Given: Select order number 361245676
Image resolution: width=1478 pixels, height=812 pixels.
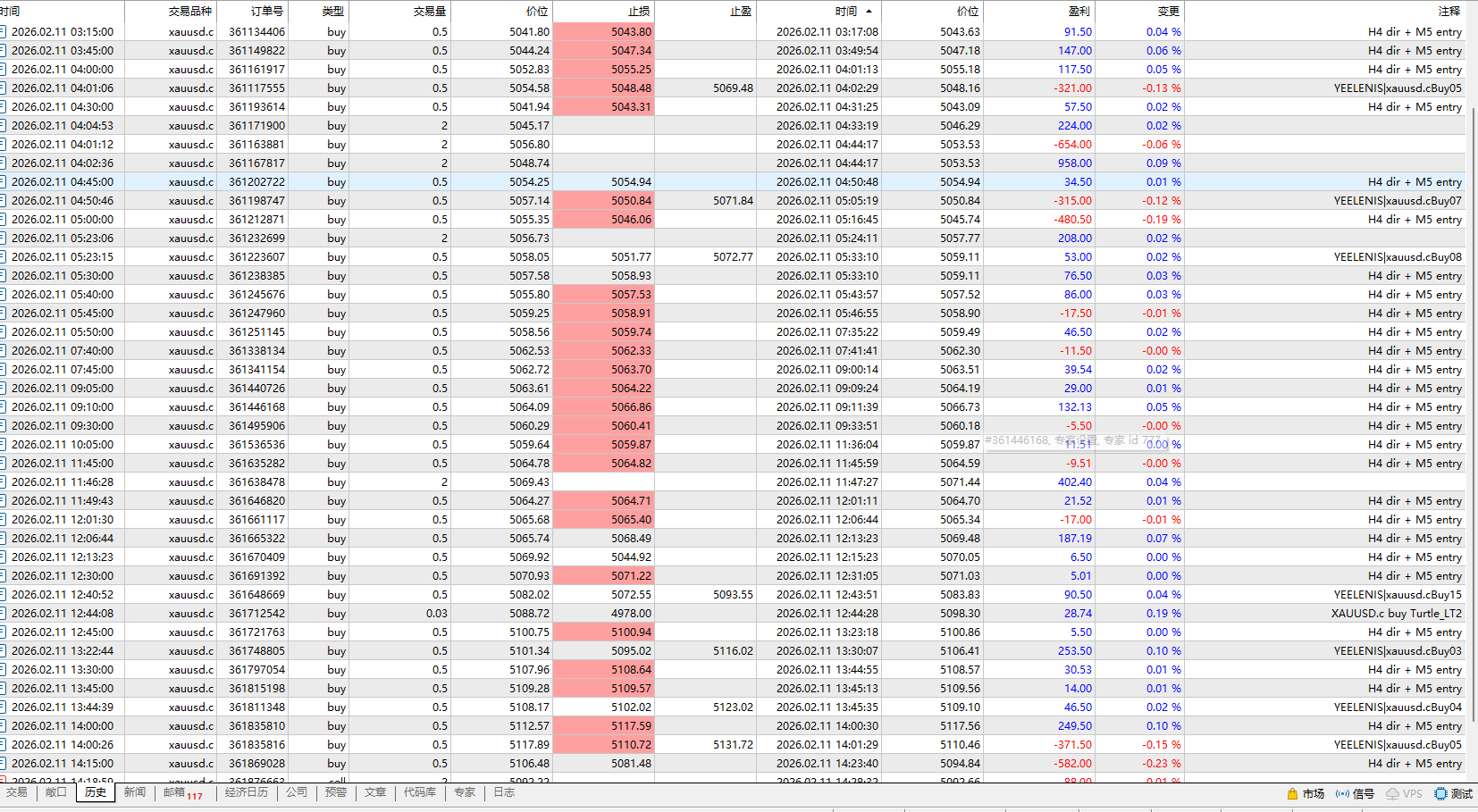Looking at the screenshot, I should pos(256,294).
